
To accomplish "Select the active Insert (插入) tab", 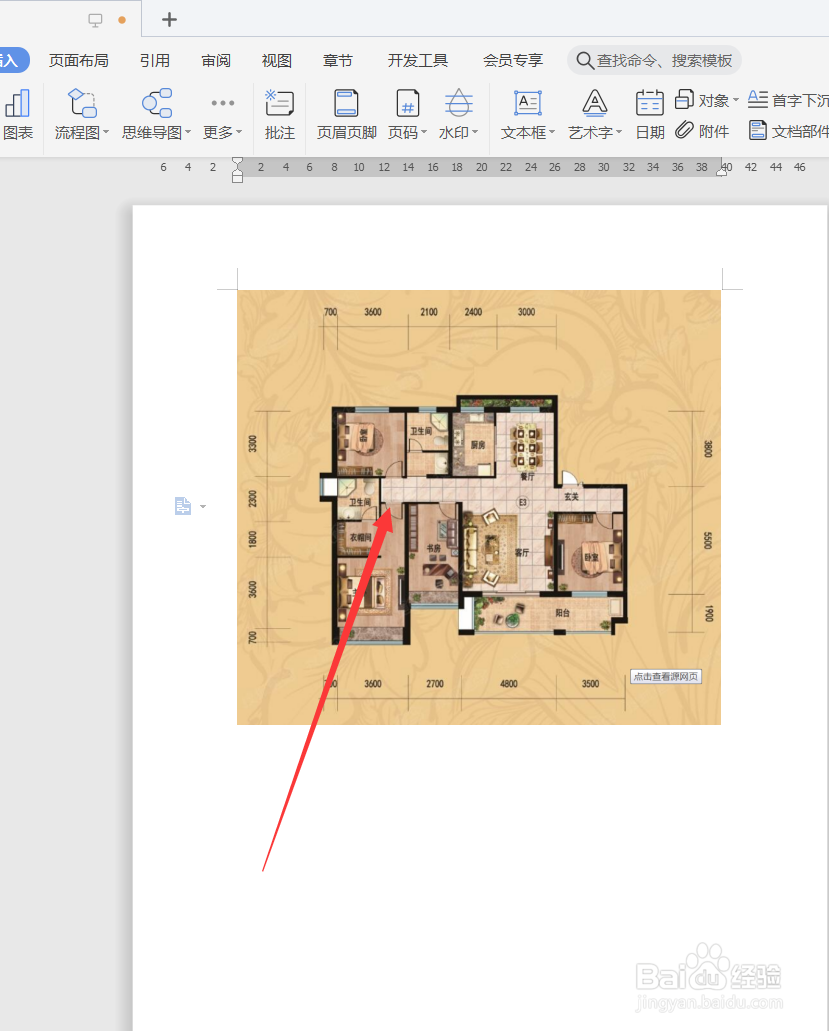I will [13, 60].
